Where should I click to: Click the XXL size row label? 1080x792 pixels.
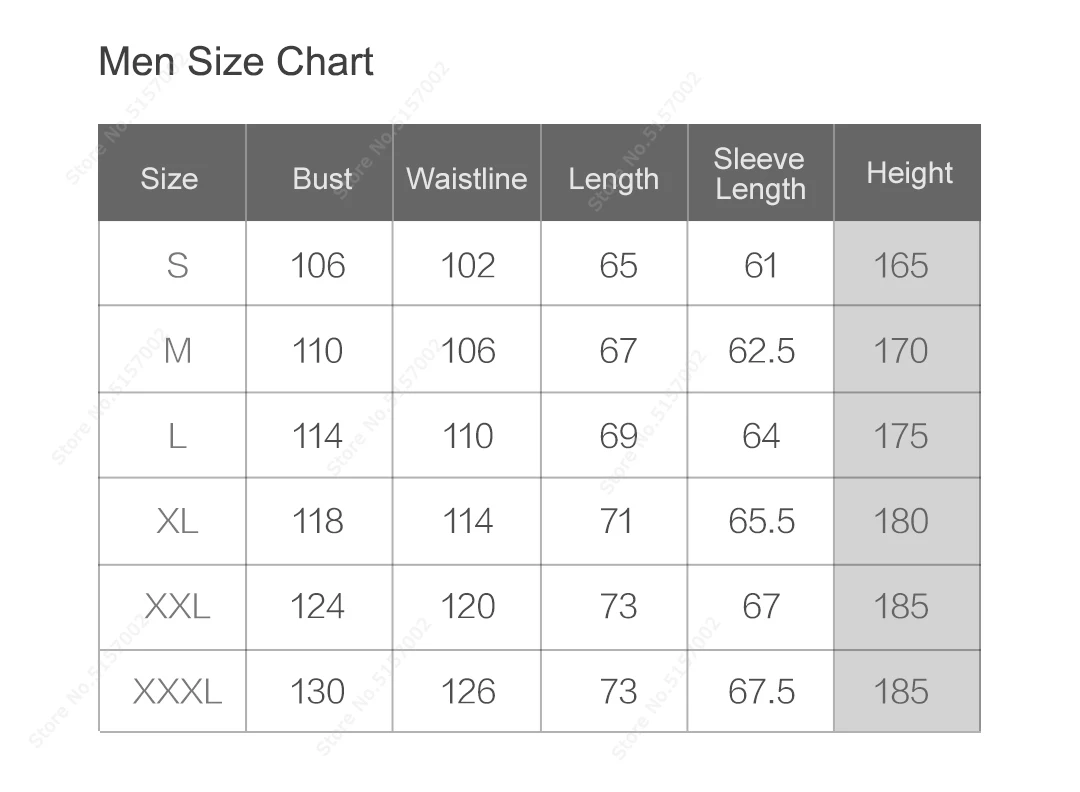point(177,606)
